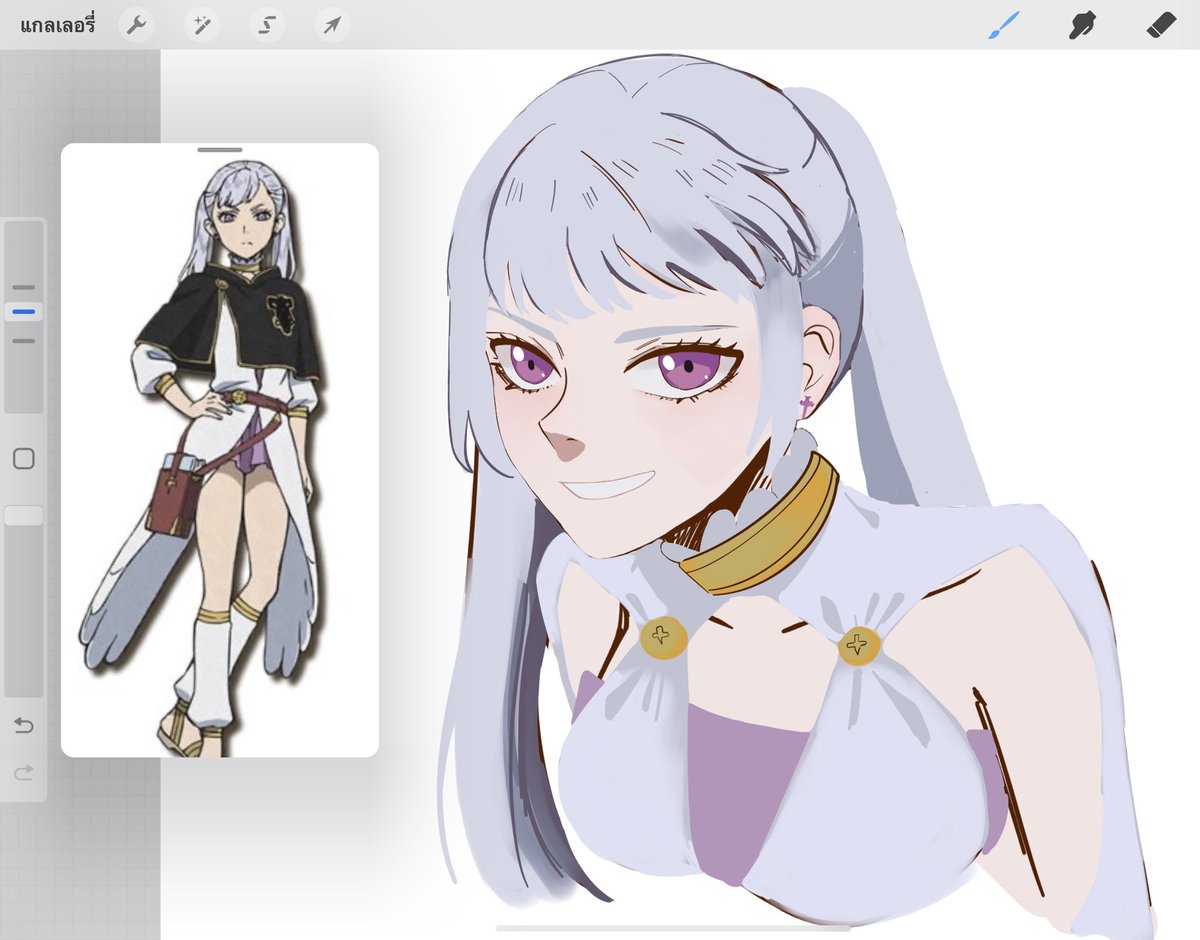1200x940 pixels.
Task: Tap the Reference window grabber handle
Action: (x=220, y=150)
